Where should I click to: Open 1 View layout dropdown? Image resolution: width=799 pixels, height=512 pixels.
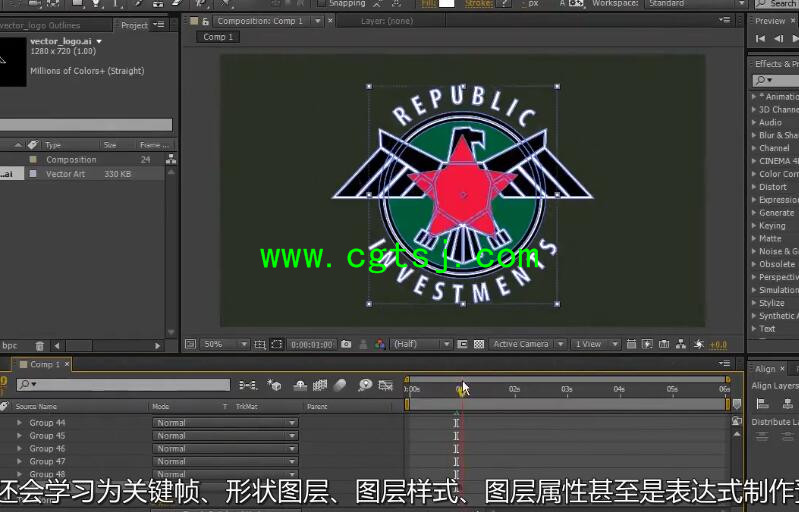point(595,344)
